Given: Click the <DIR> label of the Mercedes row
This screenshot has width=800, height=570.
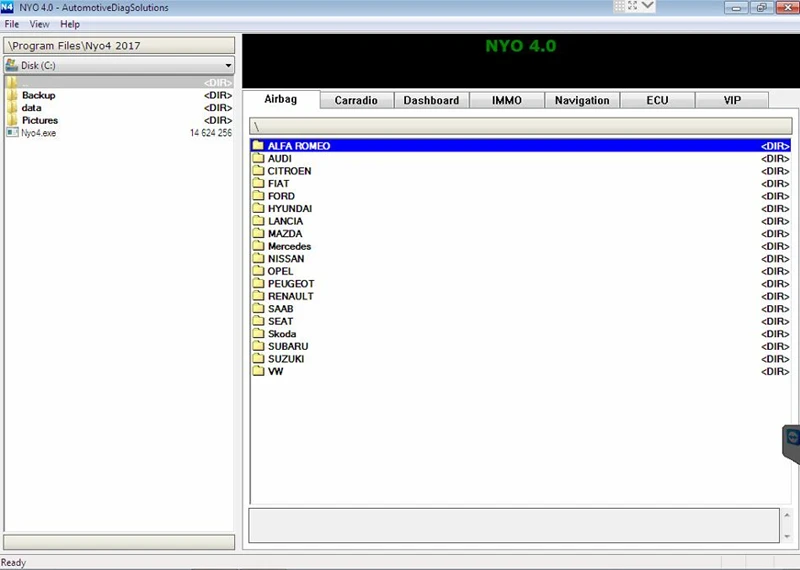Looking at the screenshot, I should (775, 246).
